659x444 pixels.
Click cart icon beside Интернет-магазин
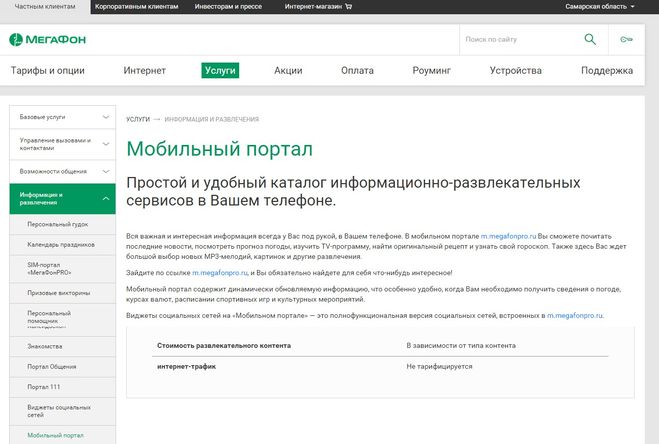(348, 6)
